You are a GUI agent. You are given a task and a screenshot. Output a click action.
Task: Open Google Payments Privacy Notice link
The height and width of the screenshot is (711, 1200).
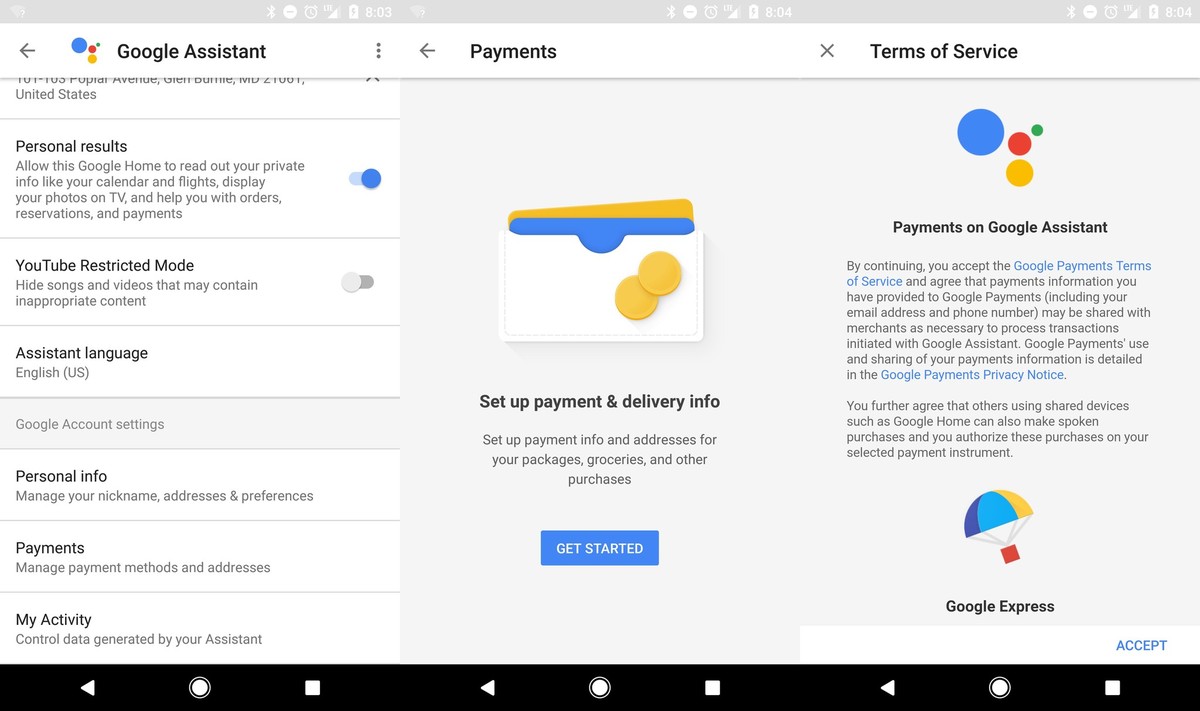coord(973,375)
